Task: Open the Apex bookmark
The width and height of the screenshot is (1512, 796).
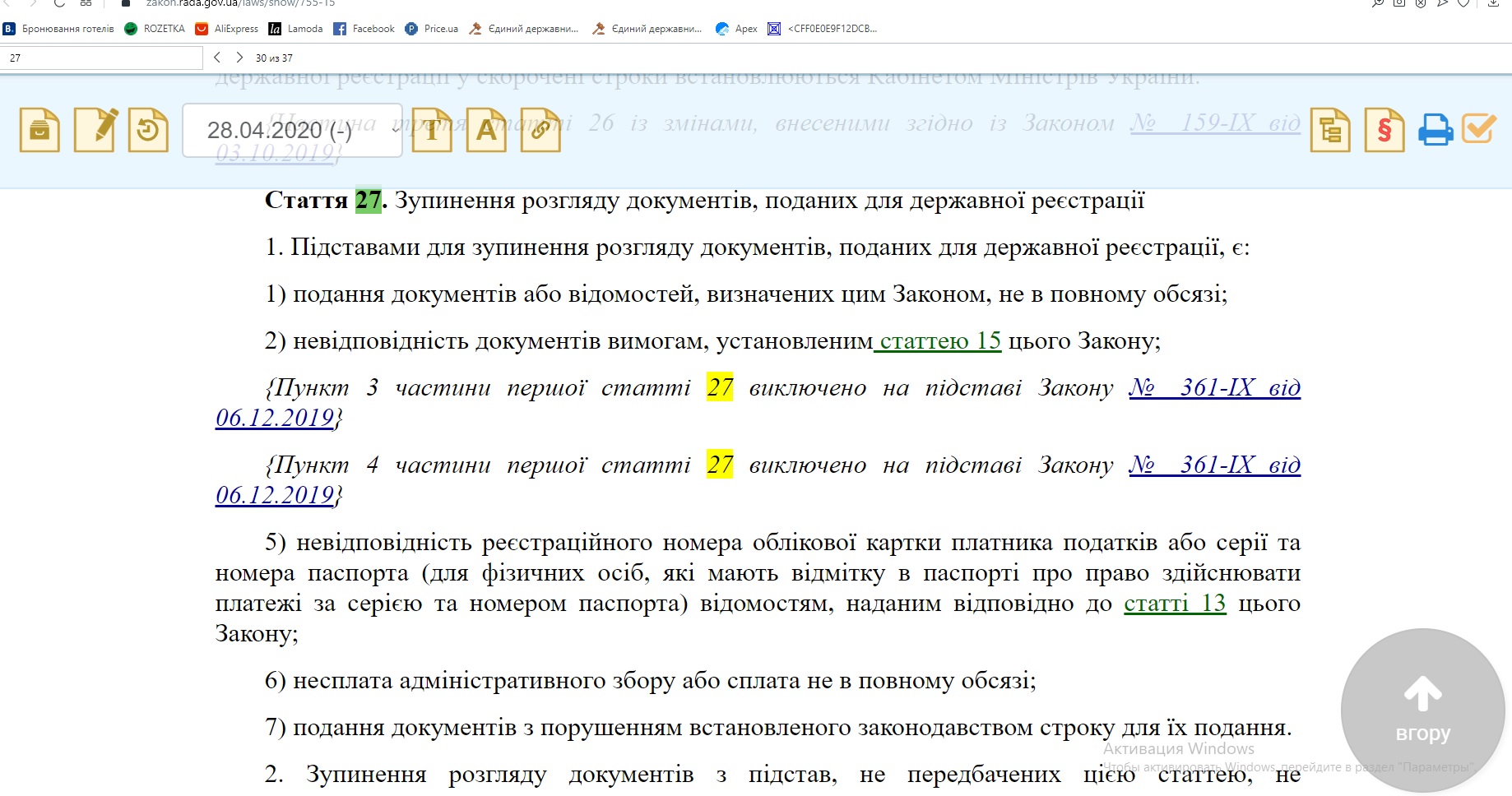Action: tap(736, 29)
